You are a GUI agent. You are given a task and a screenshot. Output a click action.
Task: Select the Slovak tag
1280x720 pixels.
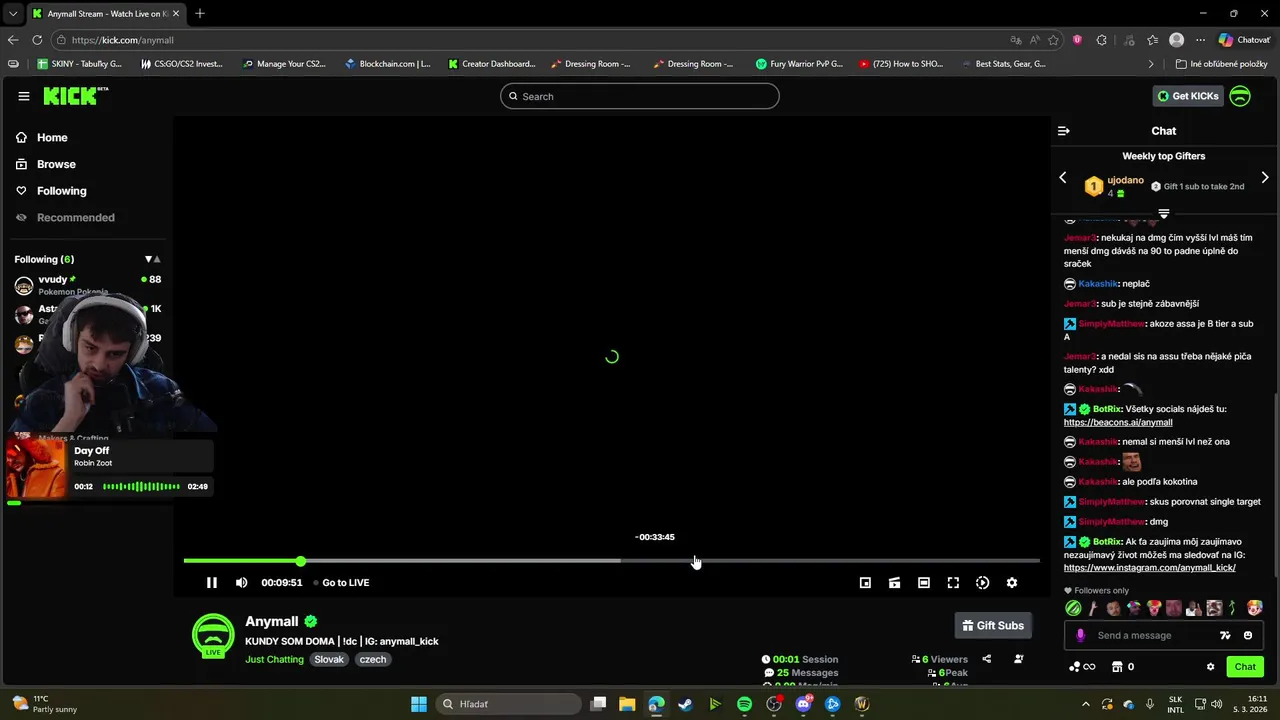click(329, 659)
